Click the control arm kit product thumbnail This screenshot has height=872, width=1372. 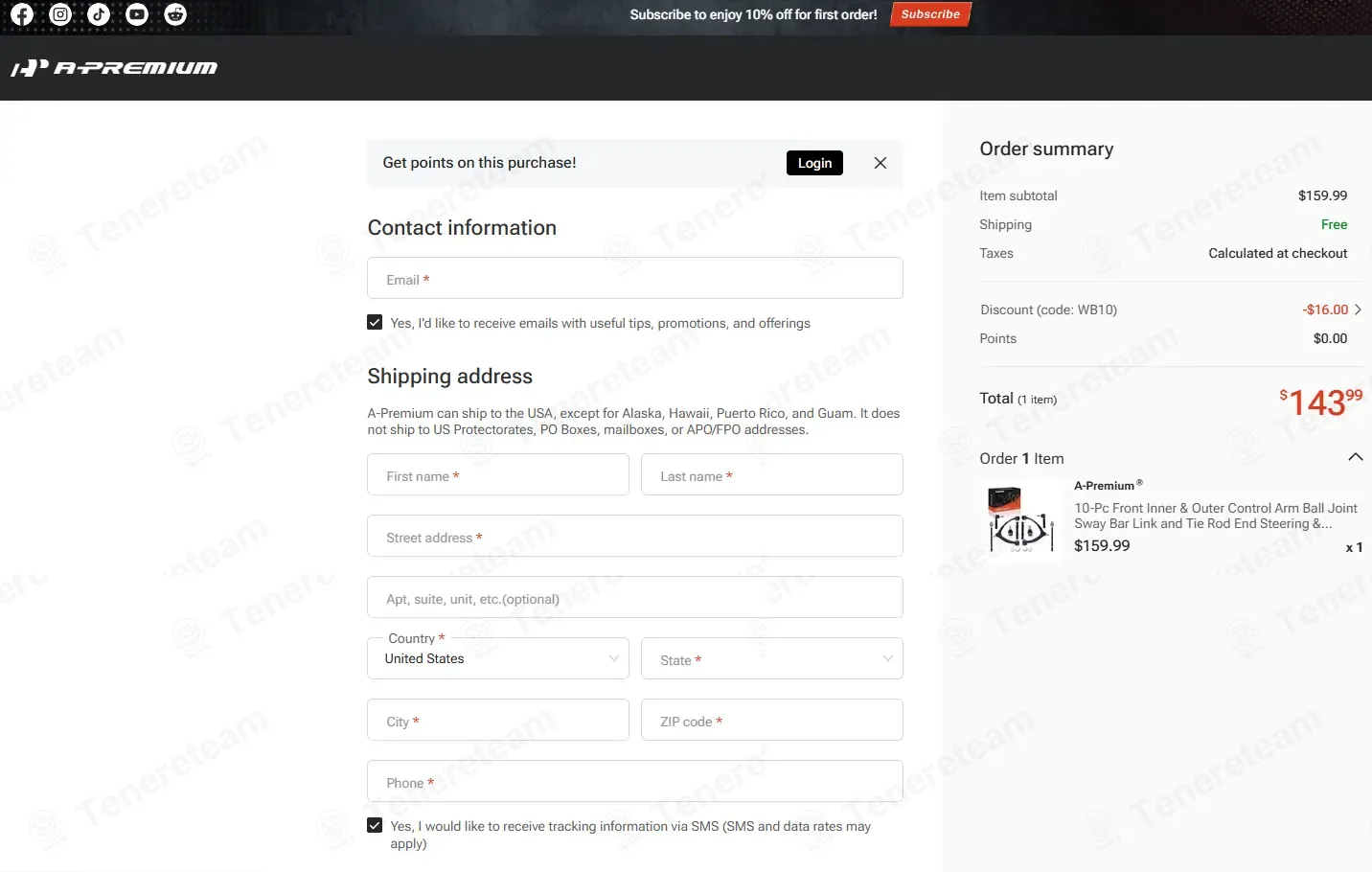tap(1020, 519)
